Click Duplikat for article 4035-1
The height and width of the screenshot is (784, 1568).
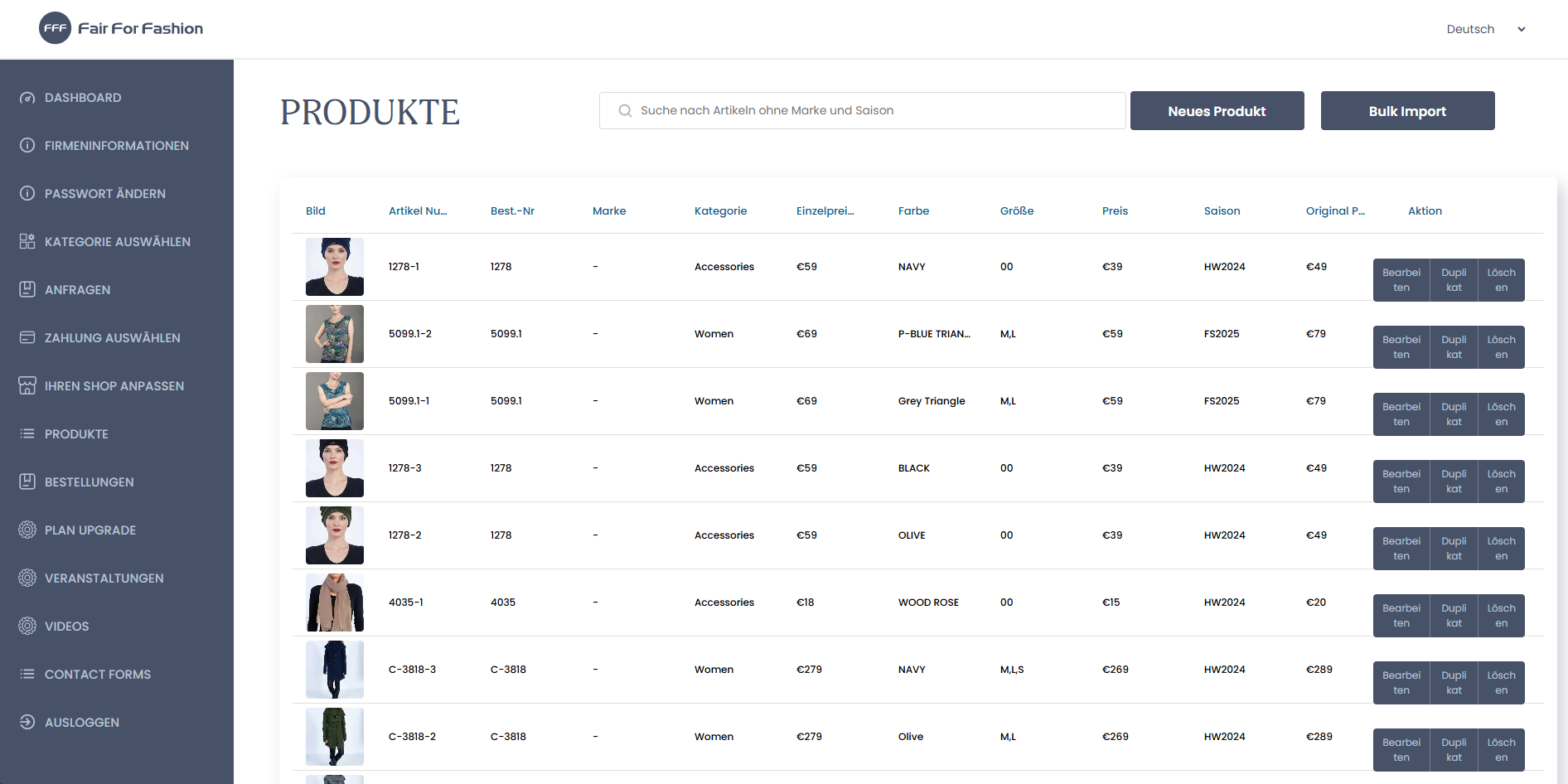pyautogui.click(x=1454, y=616)
